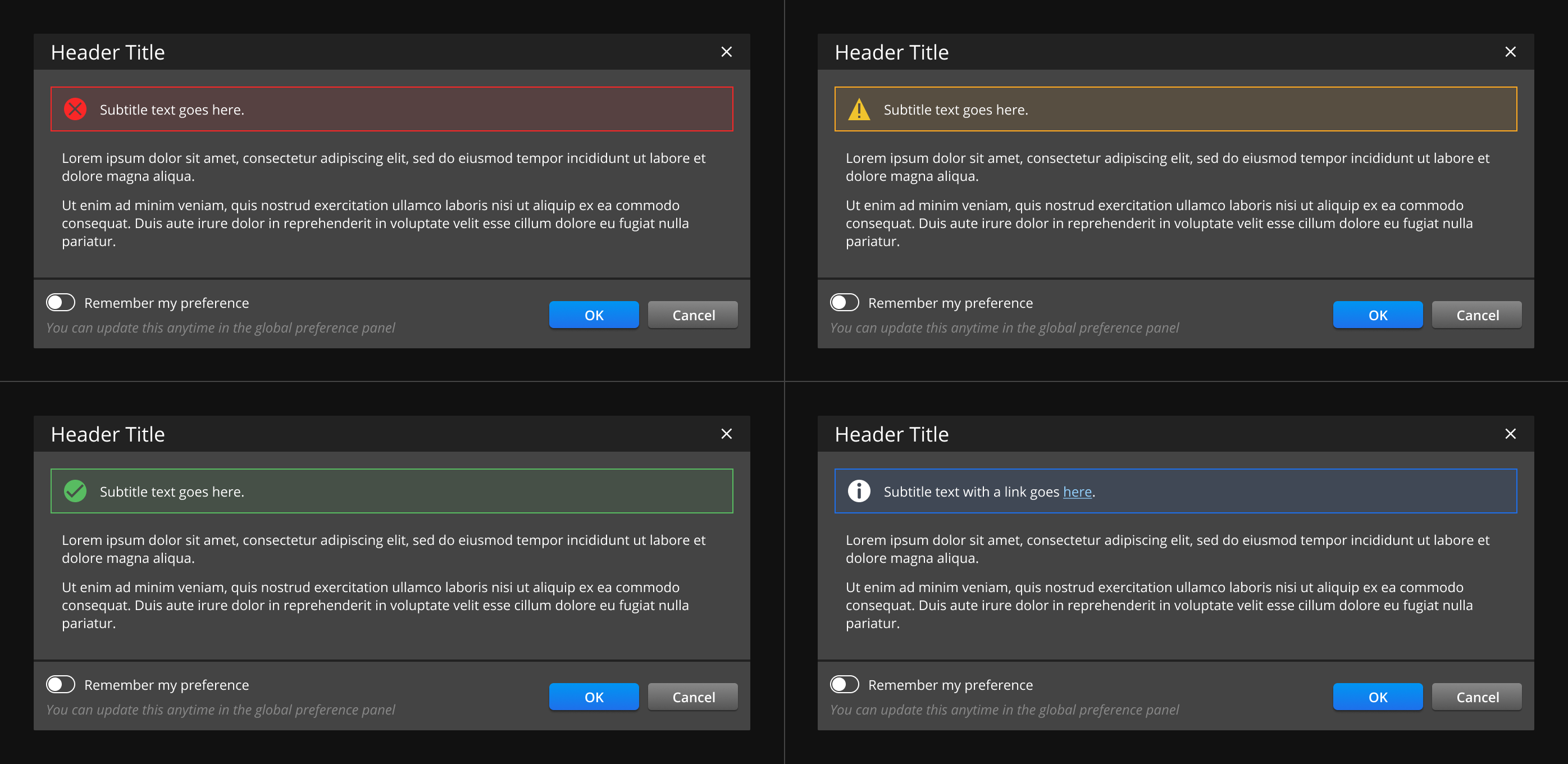Enable Remember my preference in info dialog

click(x=845, y=684)
